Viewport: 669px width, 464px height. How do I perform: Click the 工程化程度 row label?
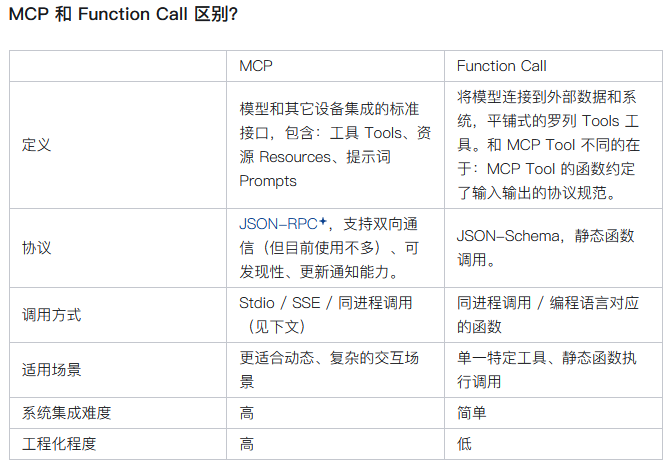[x=59, y=443]
